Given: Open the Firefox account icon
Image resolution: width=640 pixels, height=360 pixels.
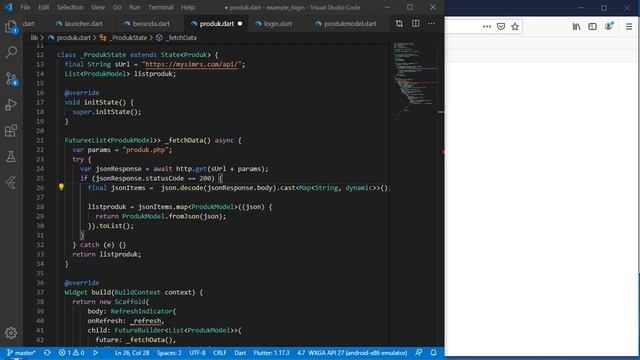Looking at the screenshot, I should (x=609, y=27).
